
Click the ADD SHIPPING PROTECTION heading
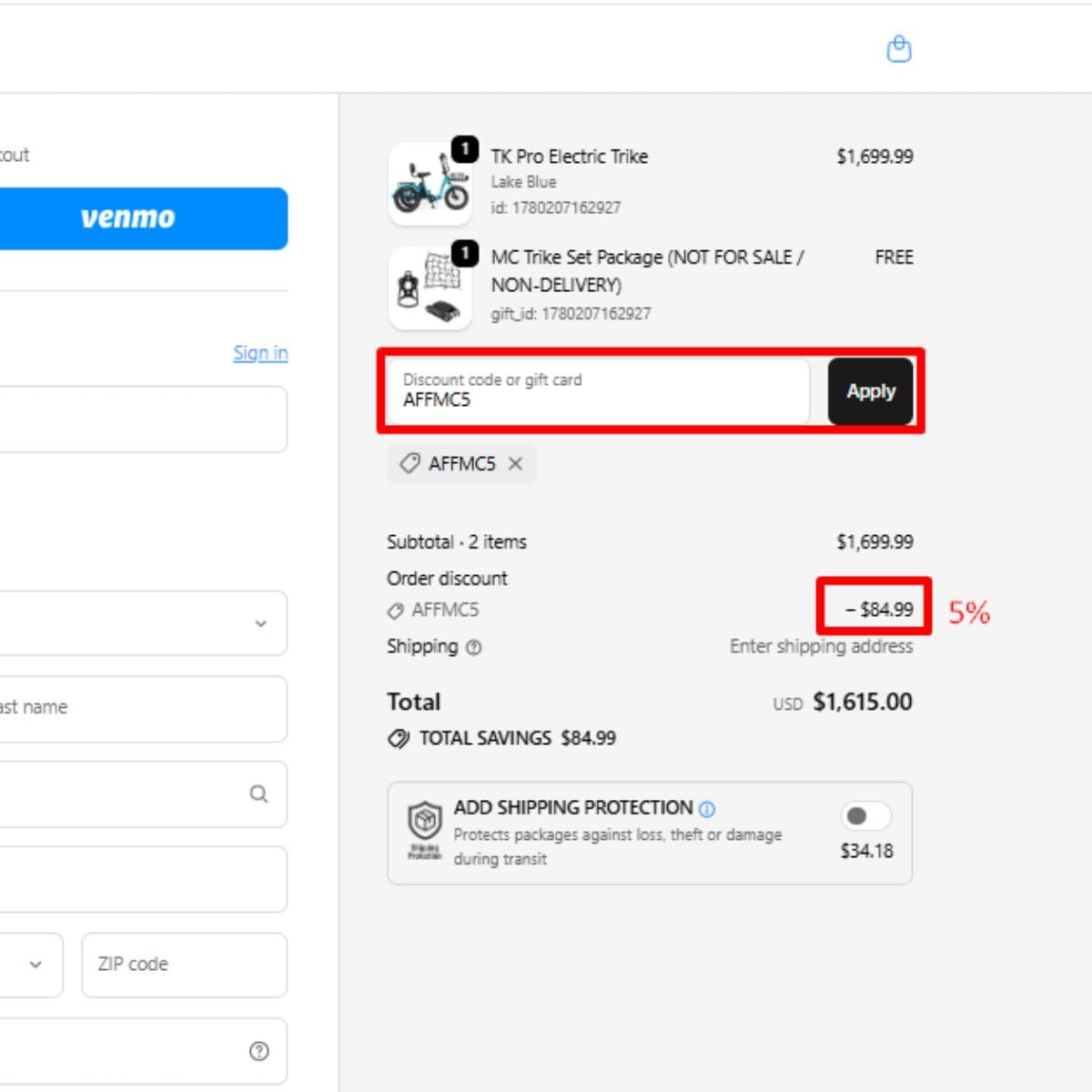point(573,808)
